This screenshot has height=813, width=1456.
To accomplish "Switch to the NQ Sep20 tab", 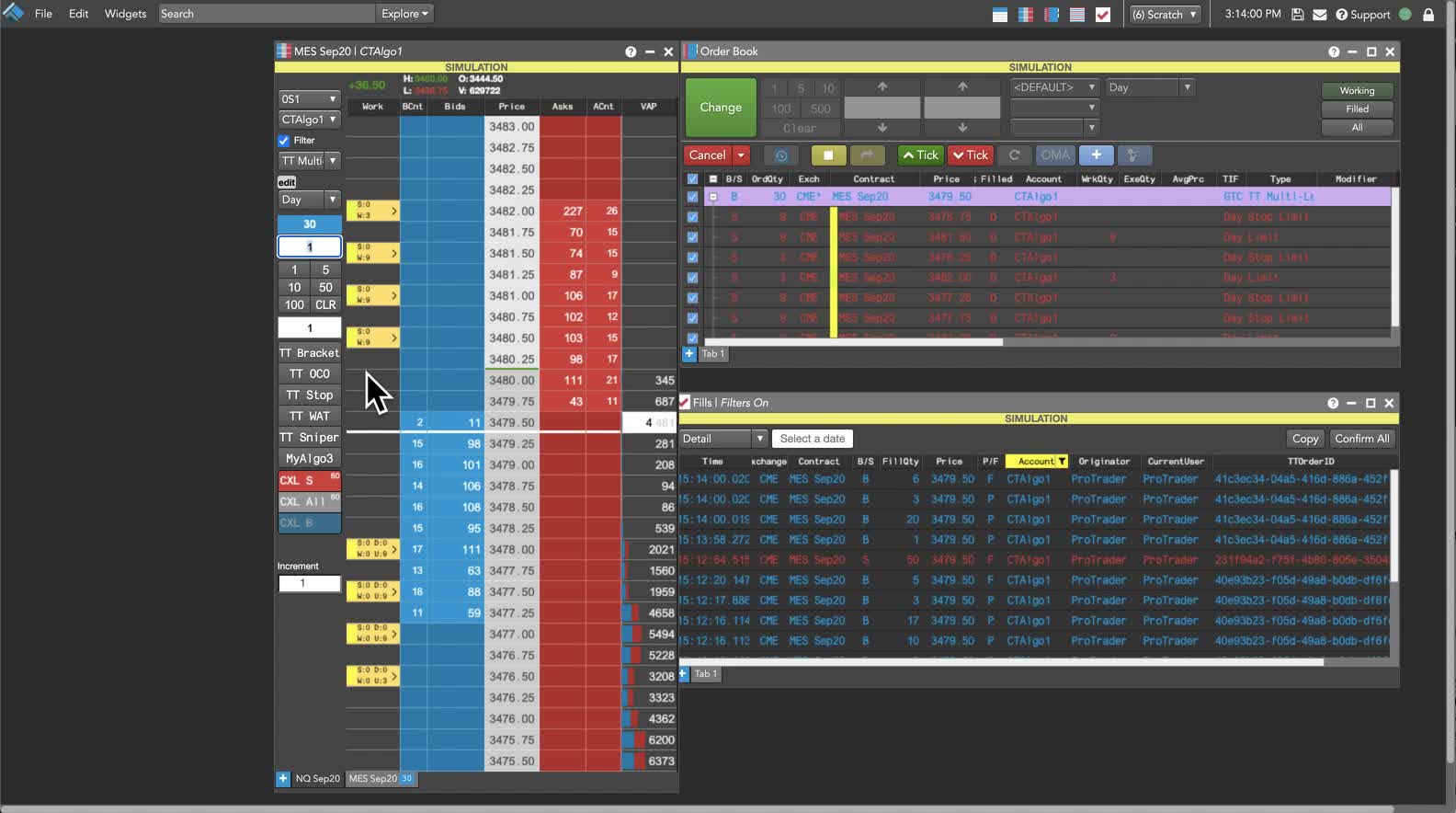I will 317,779.
